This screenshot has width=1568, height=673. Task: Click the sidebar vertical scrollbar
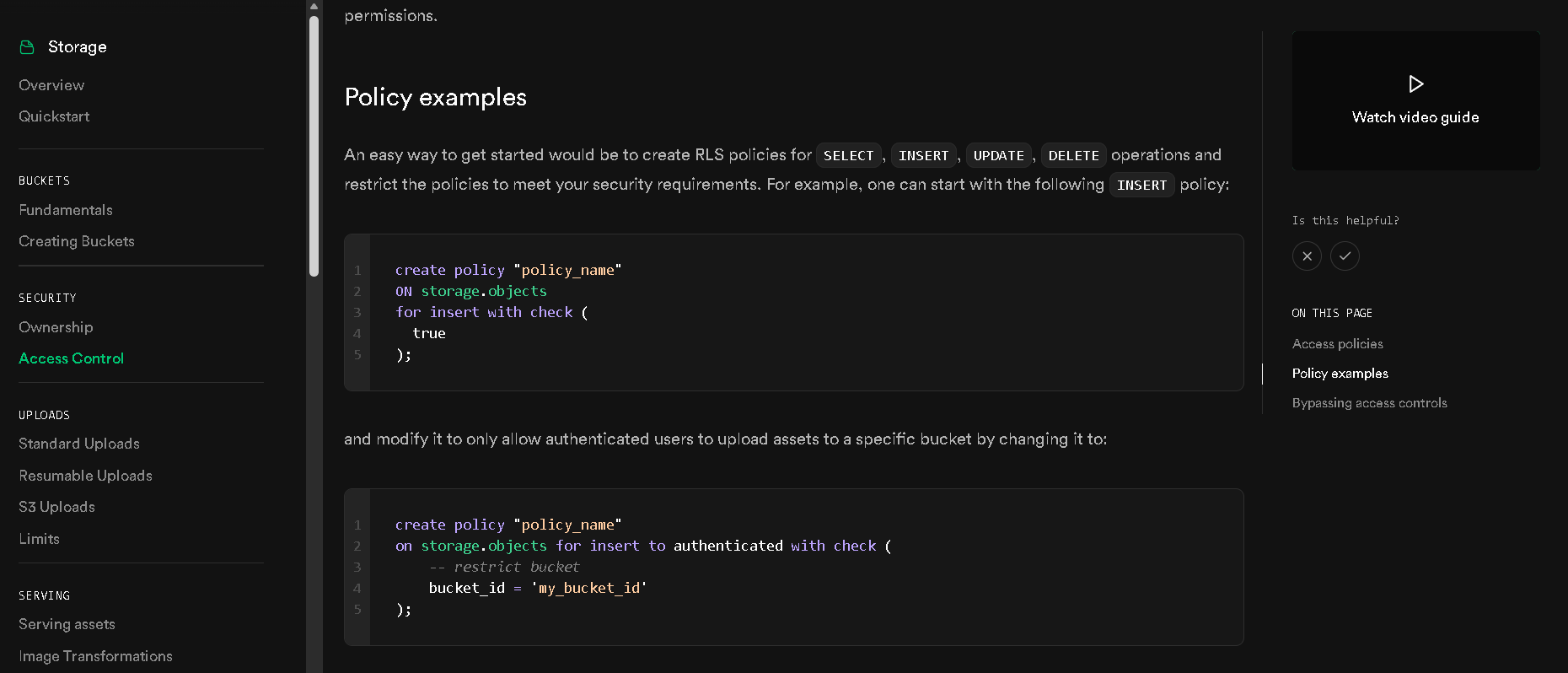[314, 148]
